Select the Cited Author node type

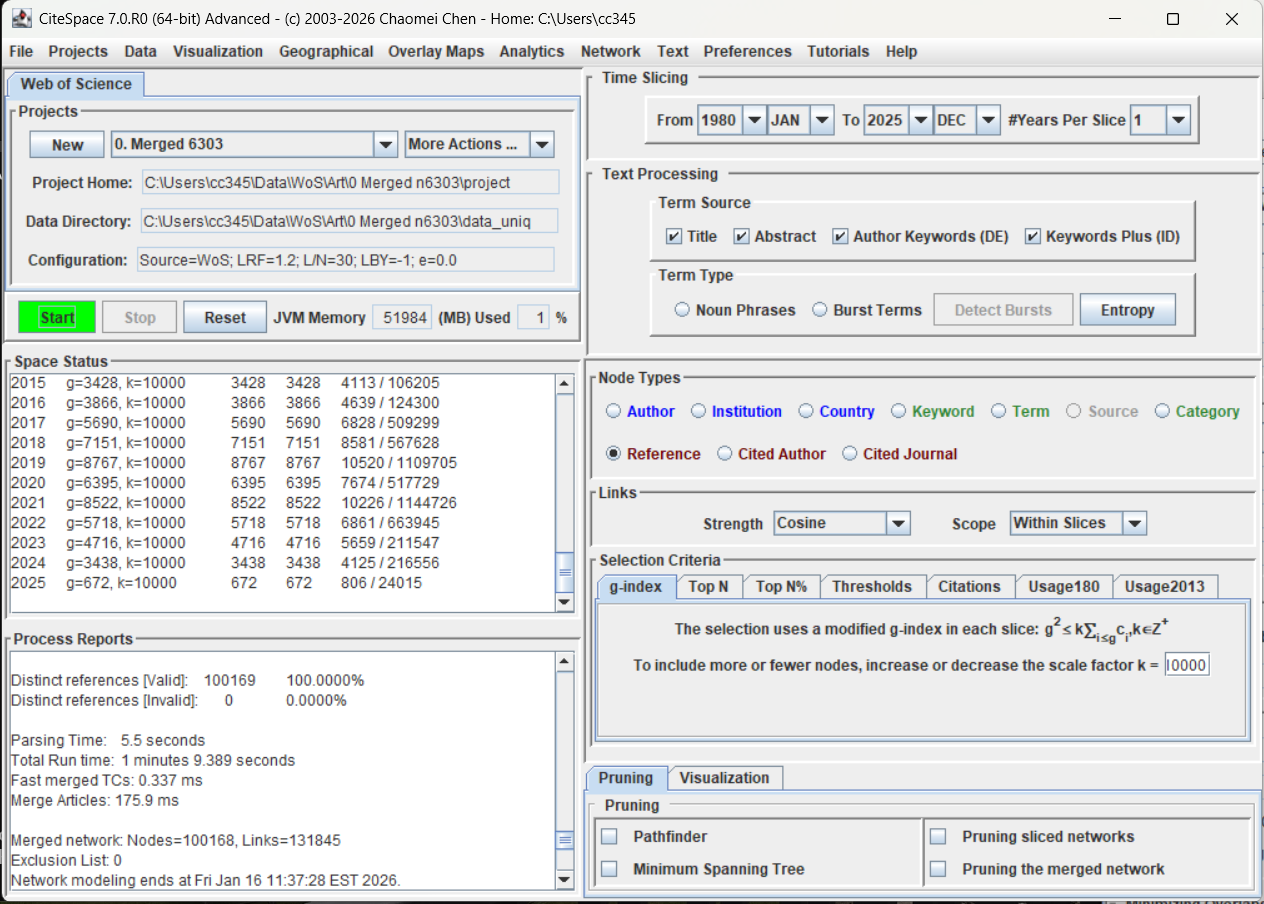[x=725, y=454]
